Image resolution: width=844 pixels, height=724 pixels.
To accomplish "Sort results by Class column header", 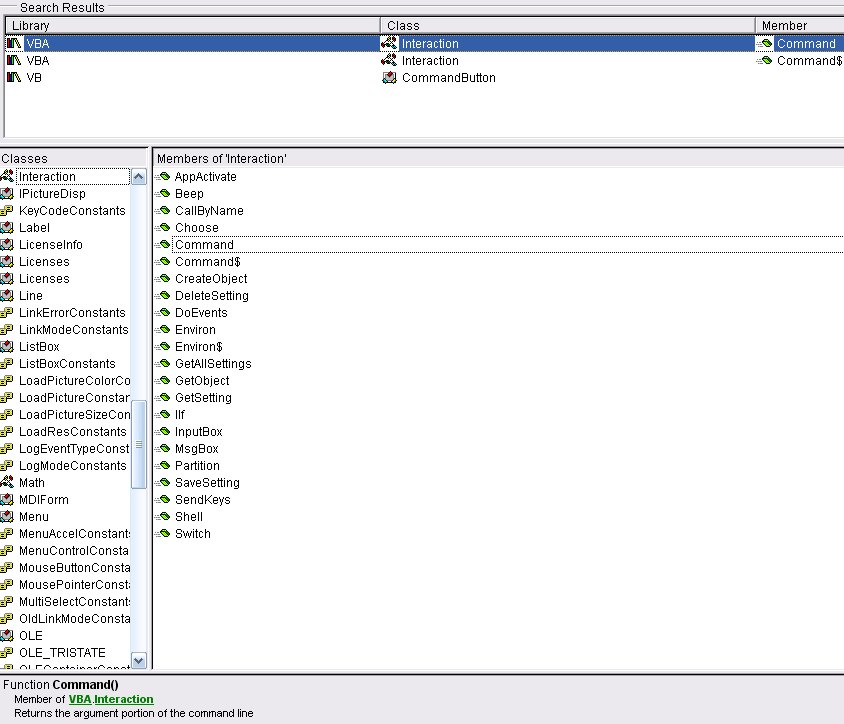I will (x=566, y=25).
